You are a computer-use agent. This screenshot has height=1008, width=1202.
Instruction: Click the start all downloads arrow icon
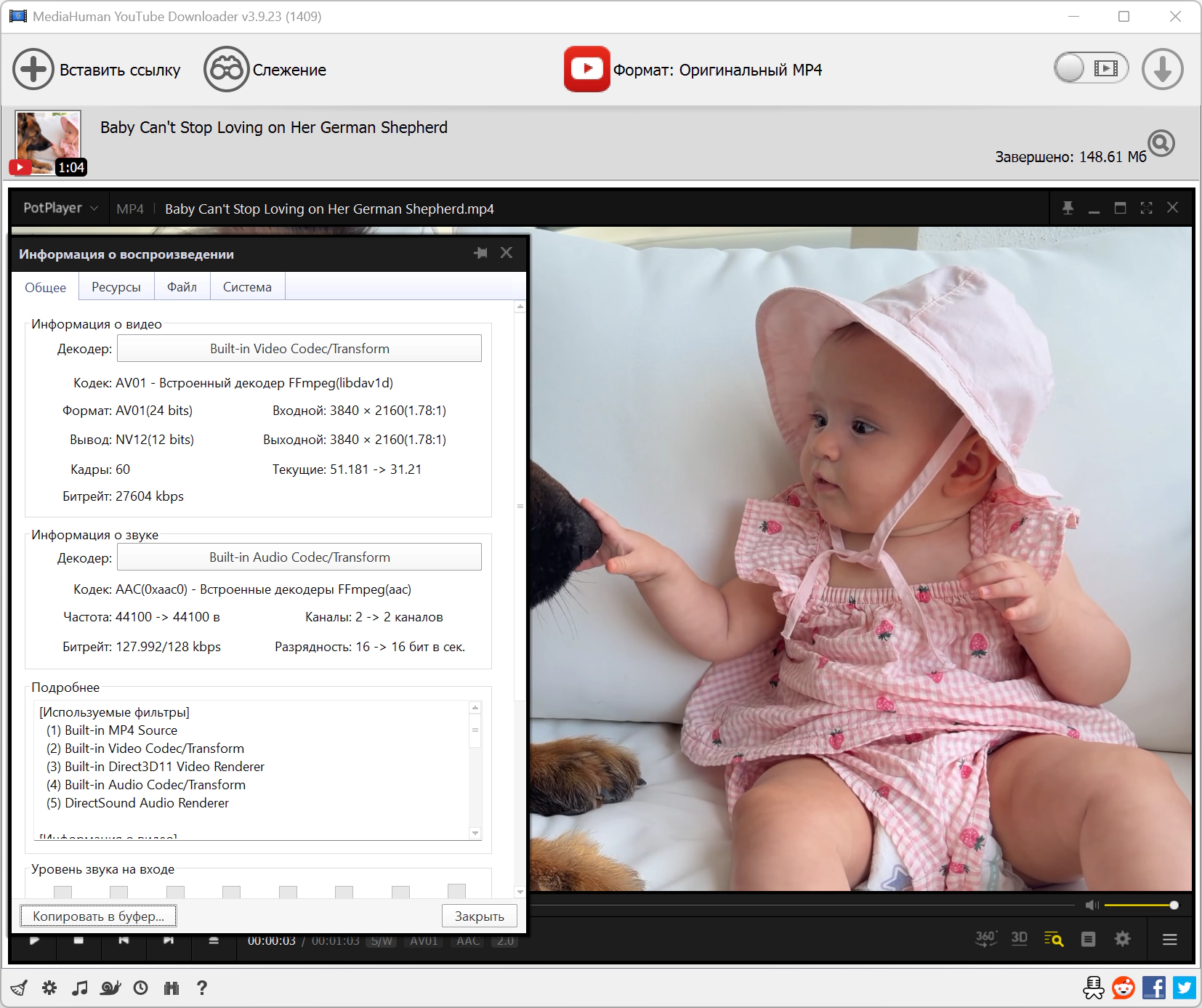pos(1162,70)
